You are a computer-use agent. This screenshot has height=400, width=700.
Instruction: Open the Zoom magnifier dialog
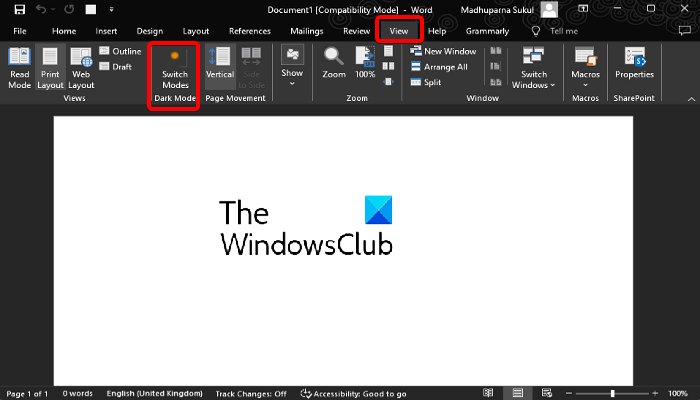pyautogui.click(x=334, y=63)
